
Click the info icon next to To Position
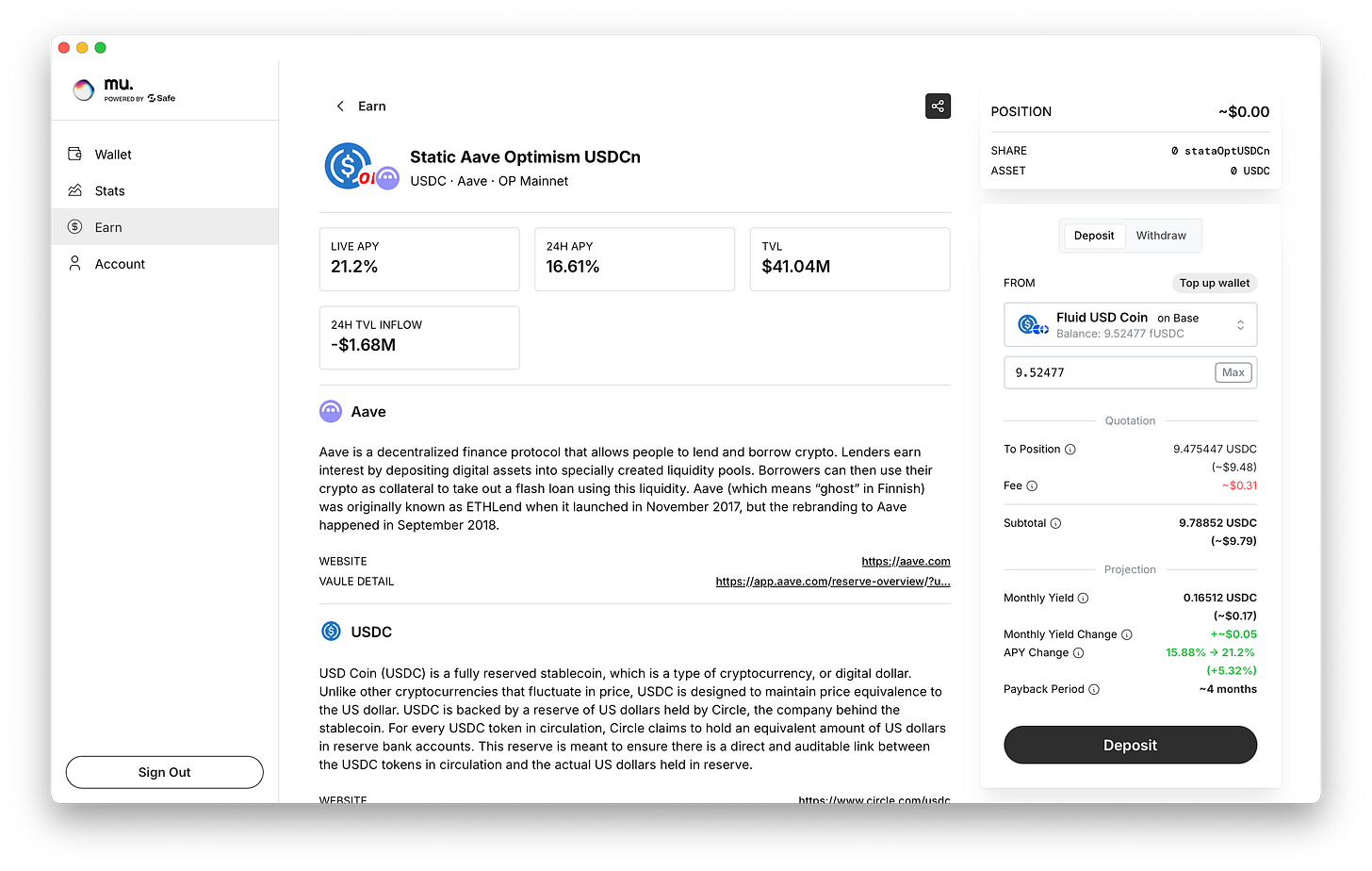[x=1070, y=449]
